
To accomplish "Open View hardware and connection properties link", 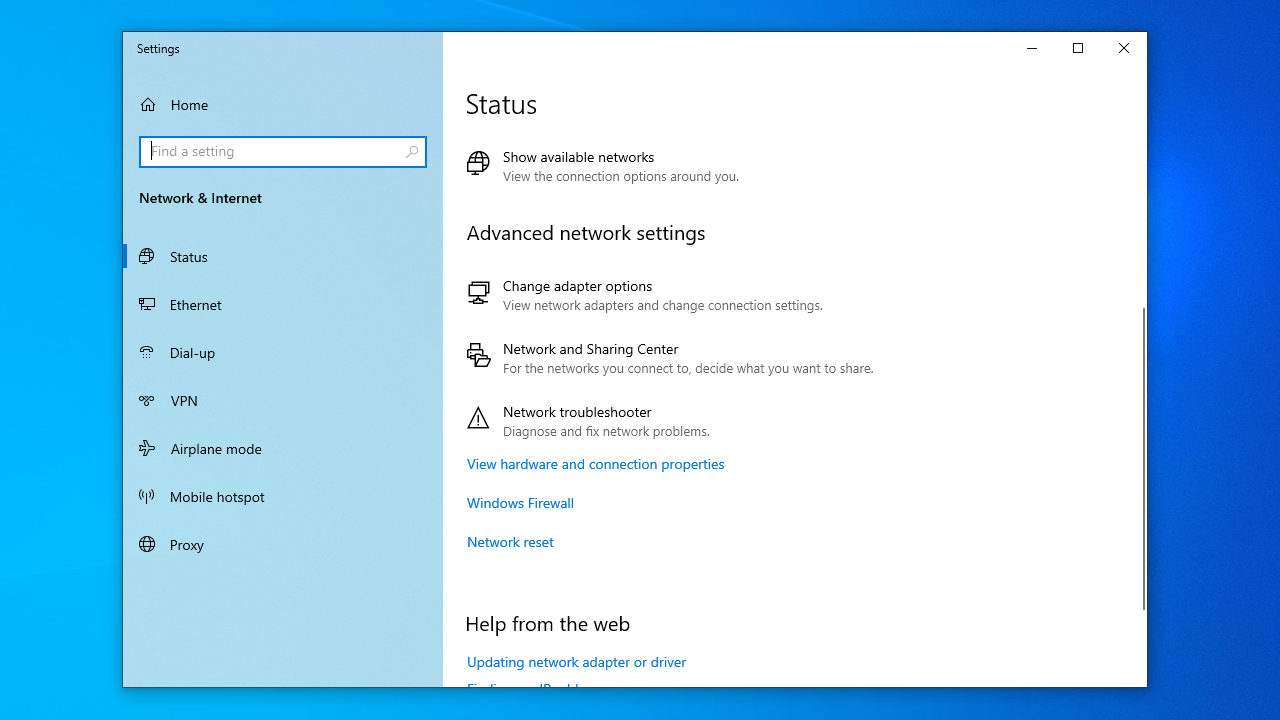I will pos(595,464).
